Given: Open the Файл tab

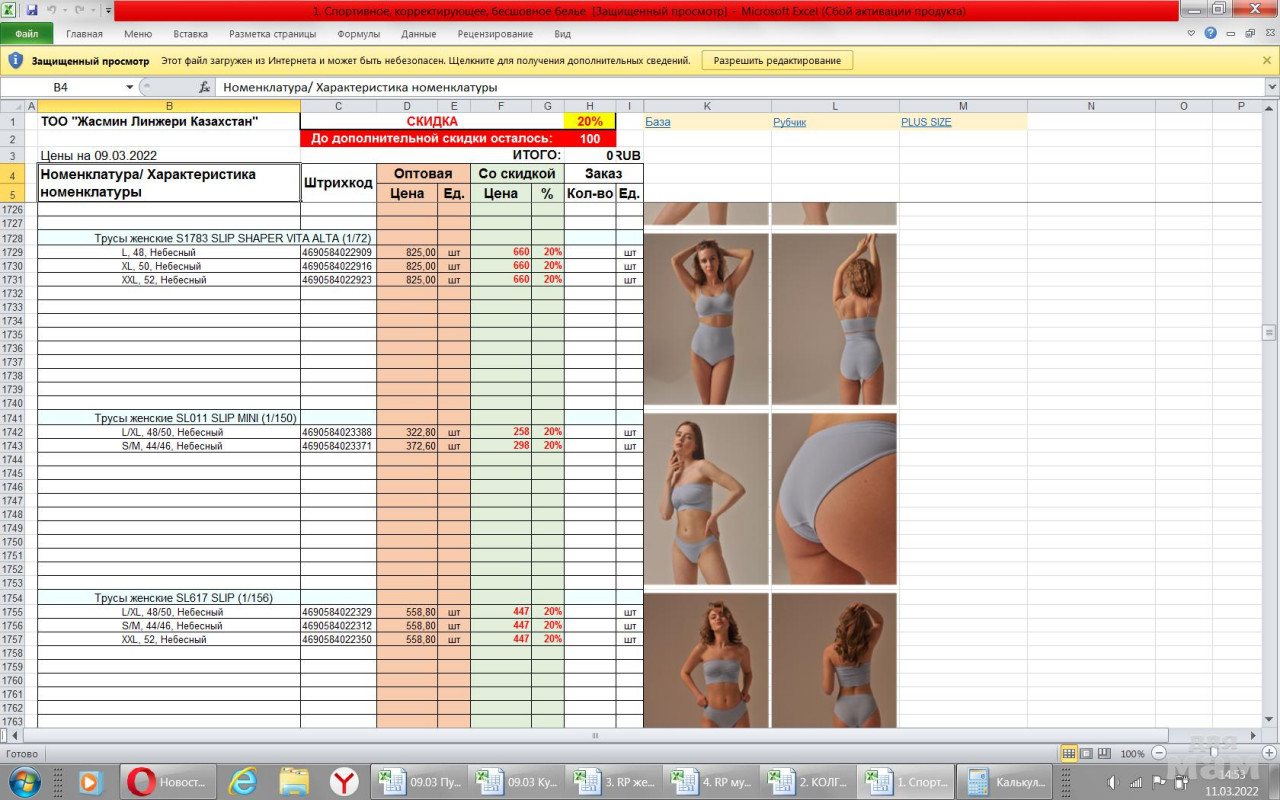Looking at the screenshot, I should click(x=27, y=33).
